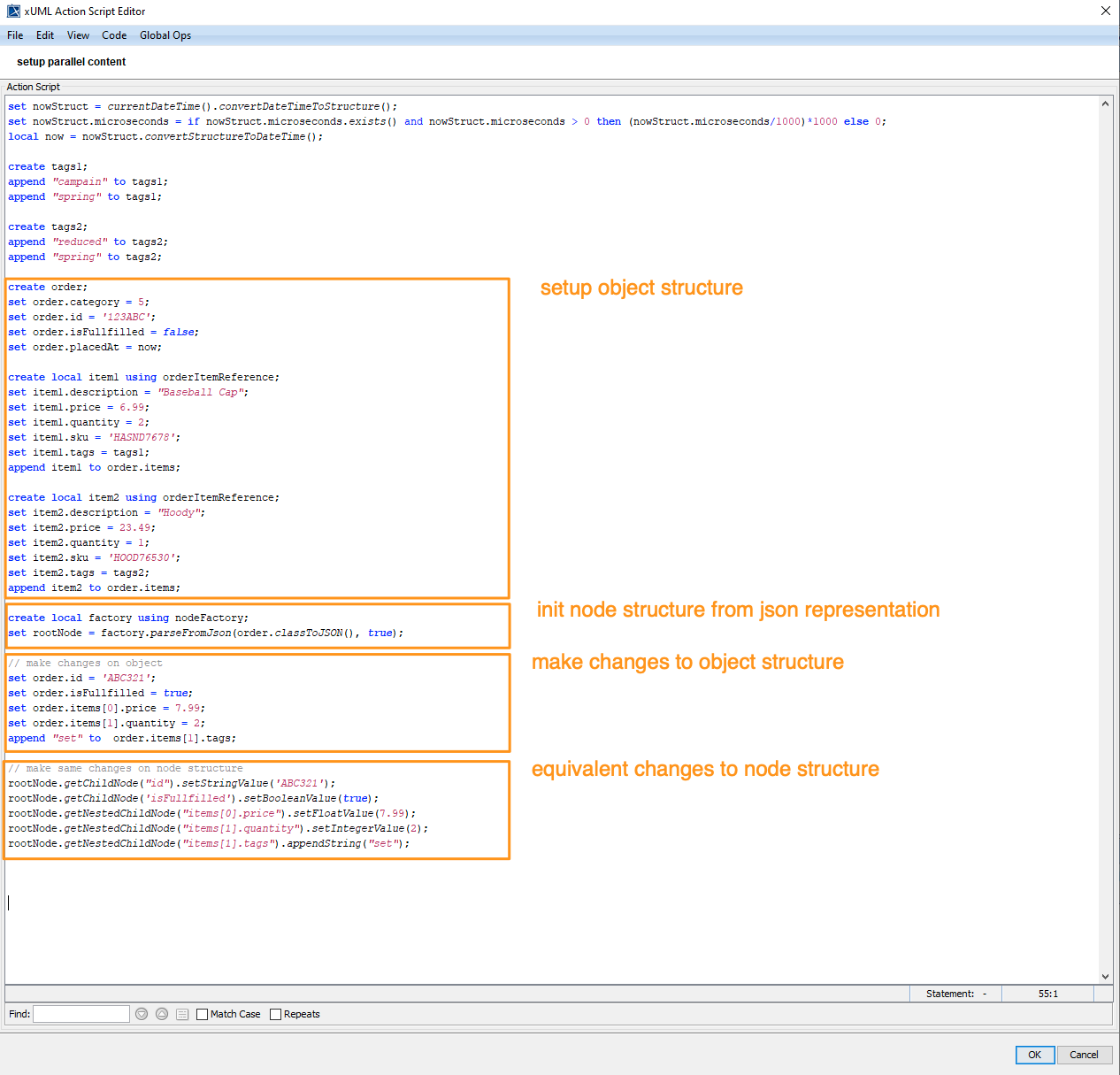Open the Edit menu

pos(44,35)
